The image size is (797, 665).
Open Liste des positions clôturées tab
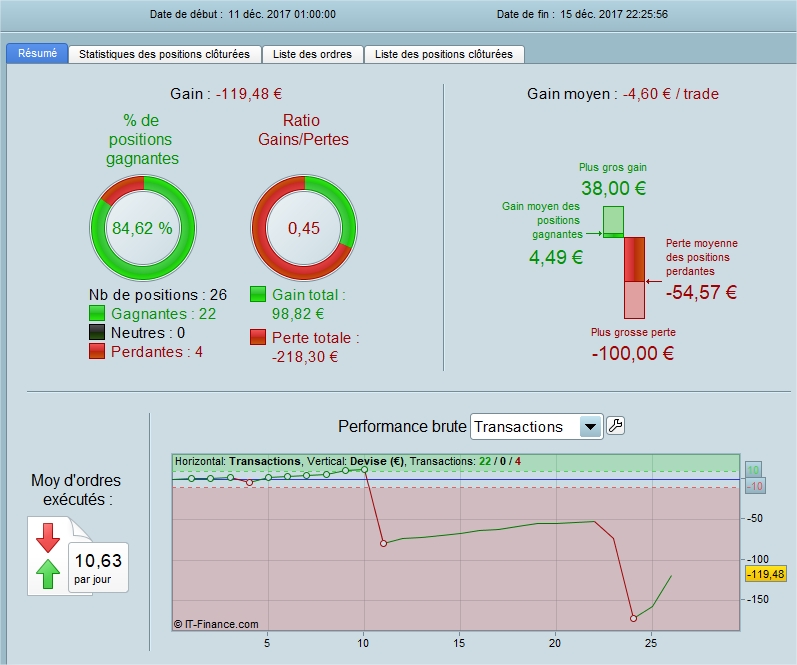tap(444, 54)
